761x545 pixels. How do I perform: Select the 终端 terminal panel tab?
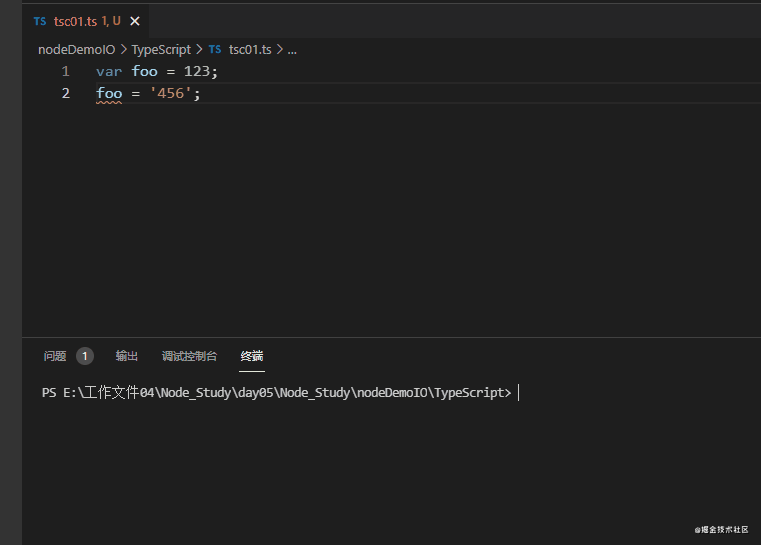point(252,356)
